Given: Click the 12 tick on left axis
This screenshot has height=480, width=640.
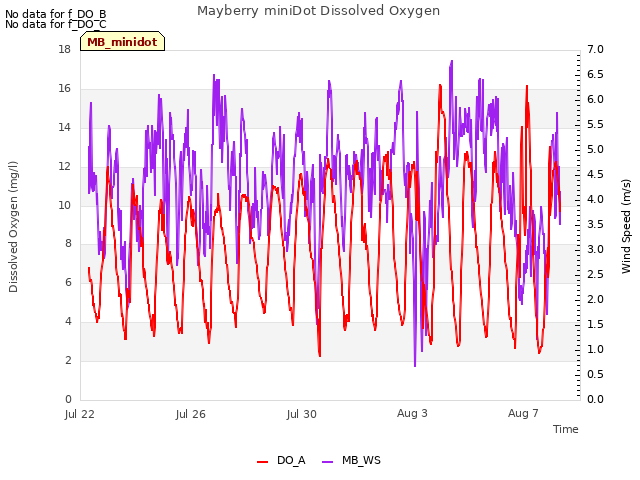Looking at the screenshot, I should click(64, 166).
